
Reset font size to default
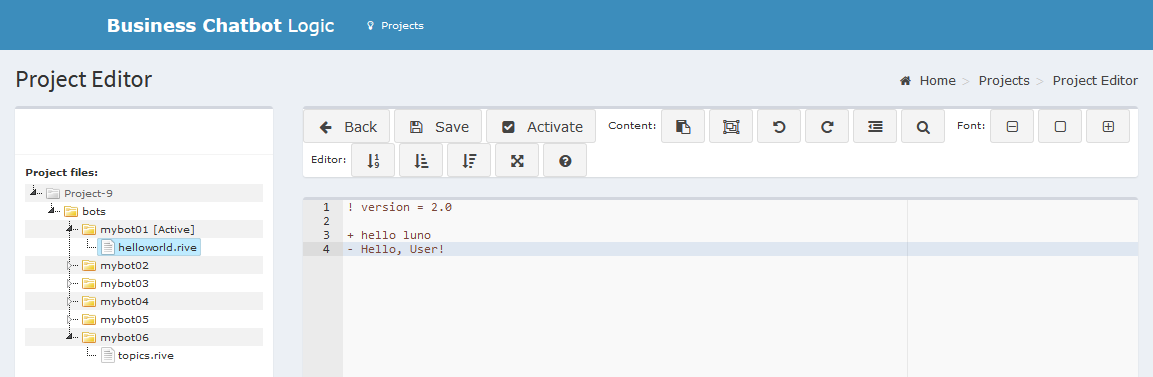[x=1060, y=126]
